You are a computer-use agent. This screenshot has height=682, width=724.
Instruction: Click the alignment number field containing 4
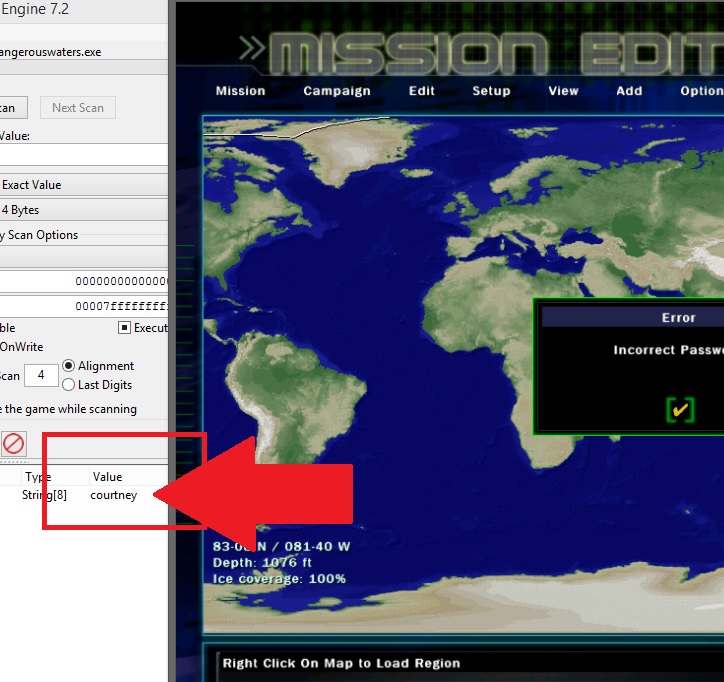pyautogui.click(x=41, y=375)
